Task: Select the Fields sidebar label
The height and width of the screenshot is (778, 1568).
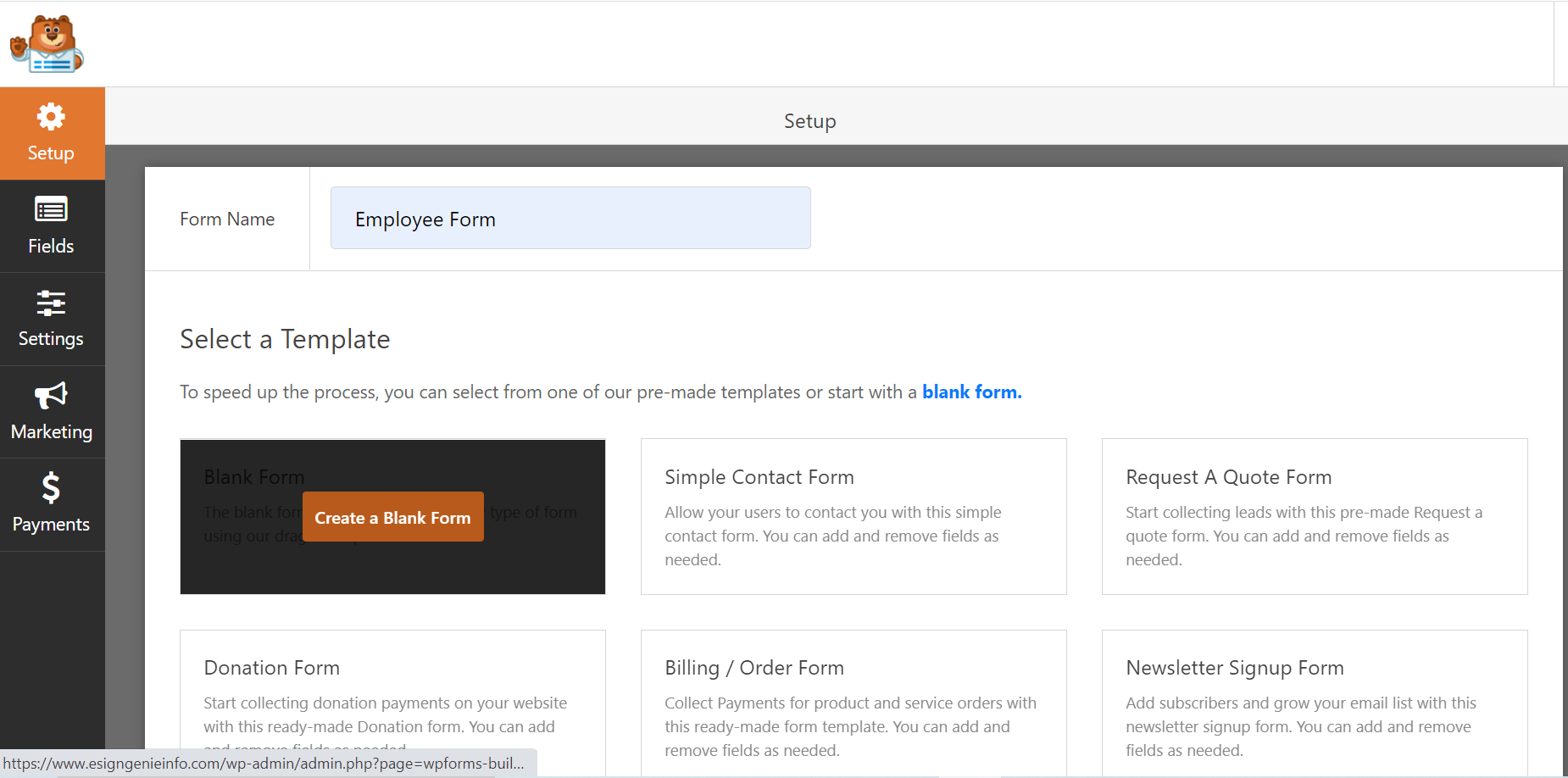Action: (51, 246)
